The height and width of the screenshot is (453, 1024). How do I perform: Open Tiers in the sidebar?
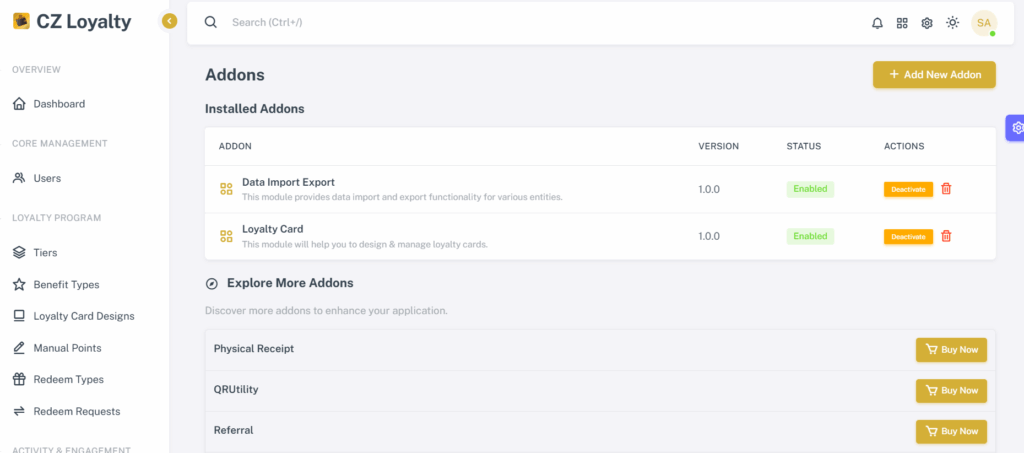click(45, 252)
